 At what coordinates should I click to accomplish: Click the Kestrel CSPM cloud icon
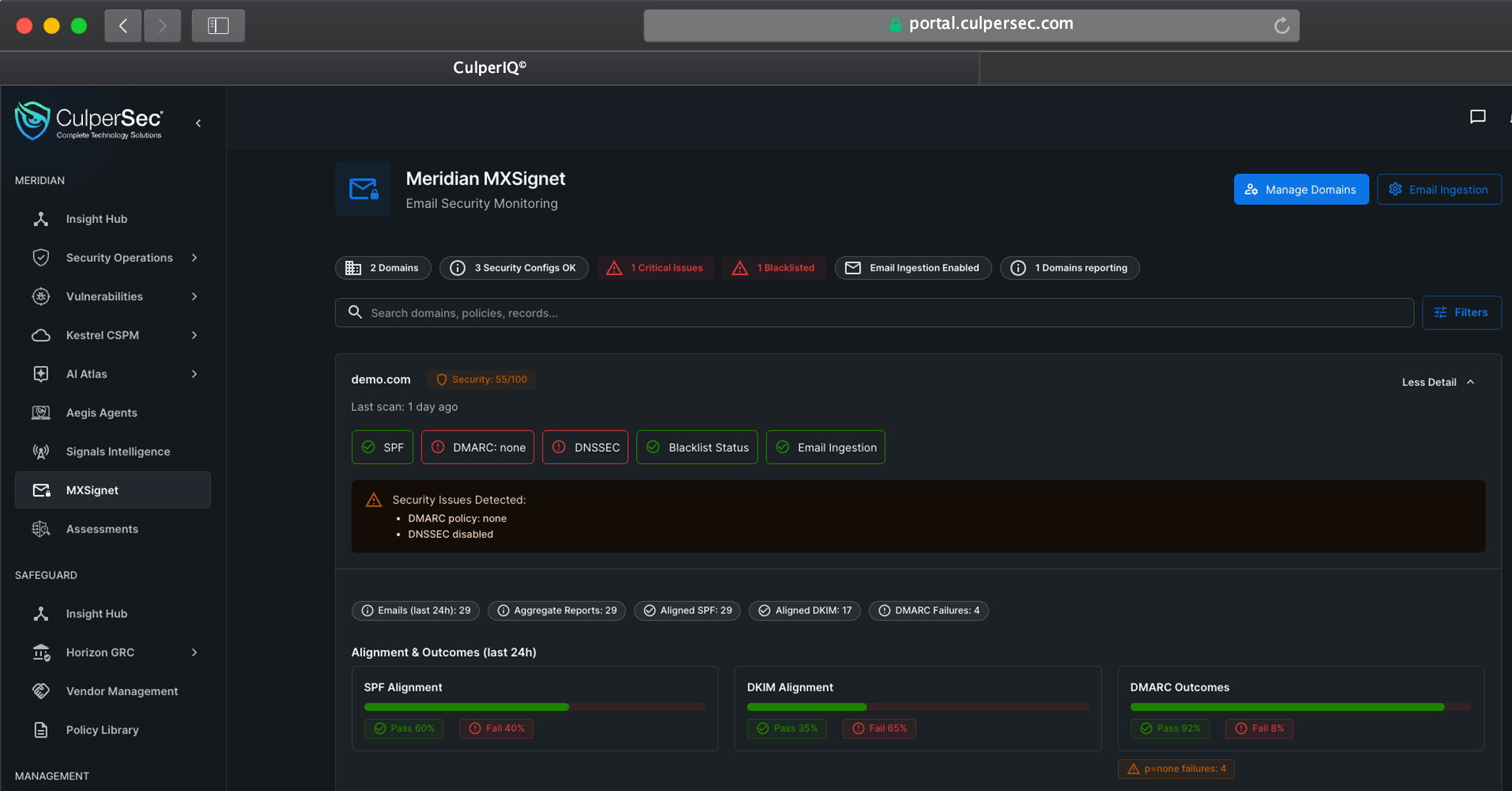pos(41,336)
